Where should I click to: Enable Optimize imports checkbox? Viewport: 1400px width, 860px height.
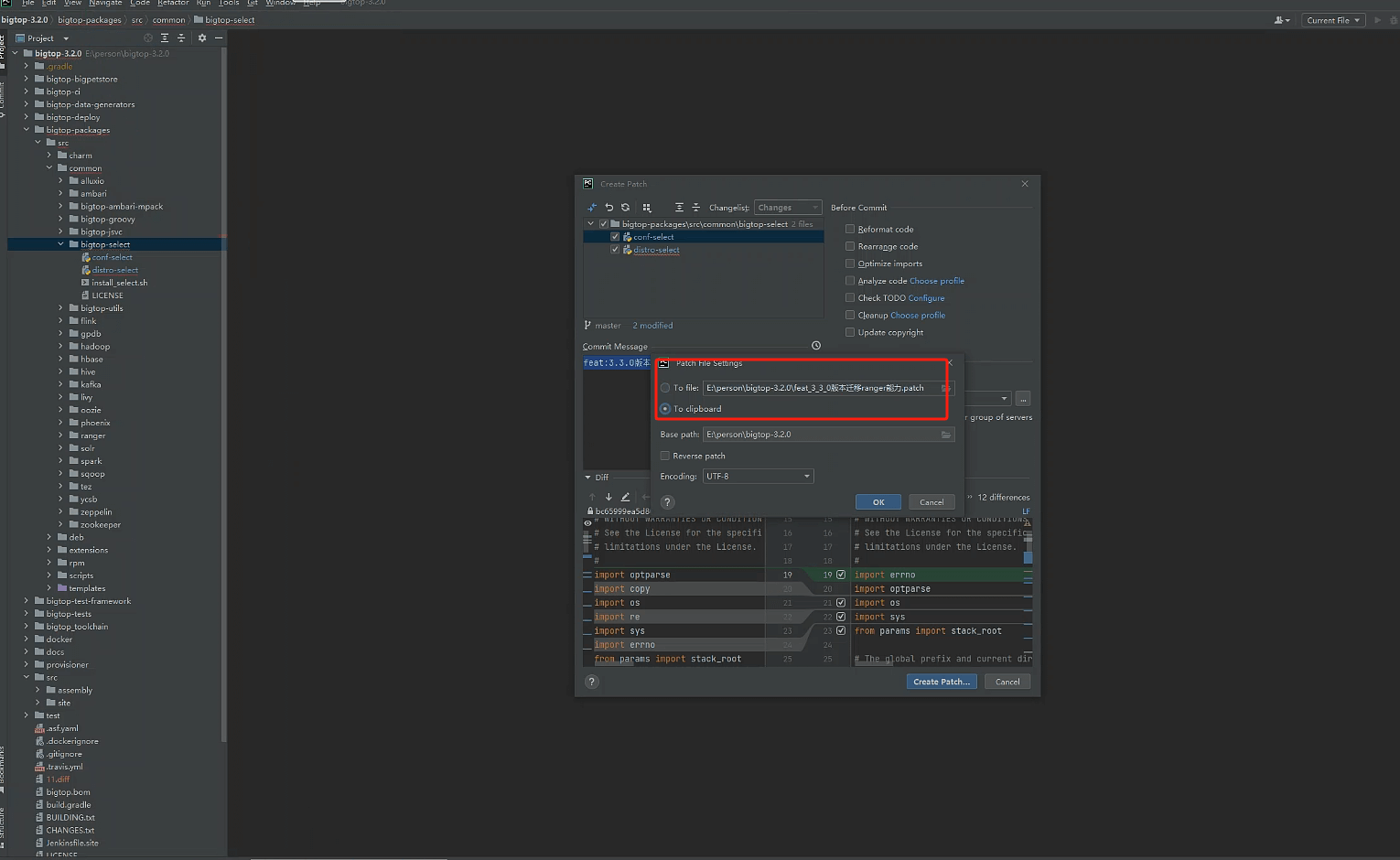[850, 263]
